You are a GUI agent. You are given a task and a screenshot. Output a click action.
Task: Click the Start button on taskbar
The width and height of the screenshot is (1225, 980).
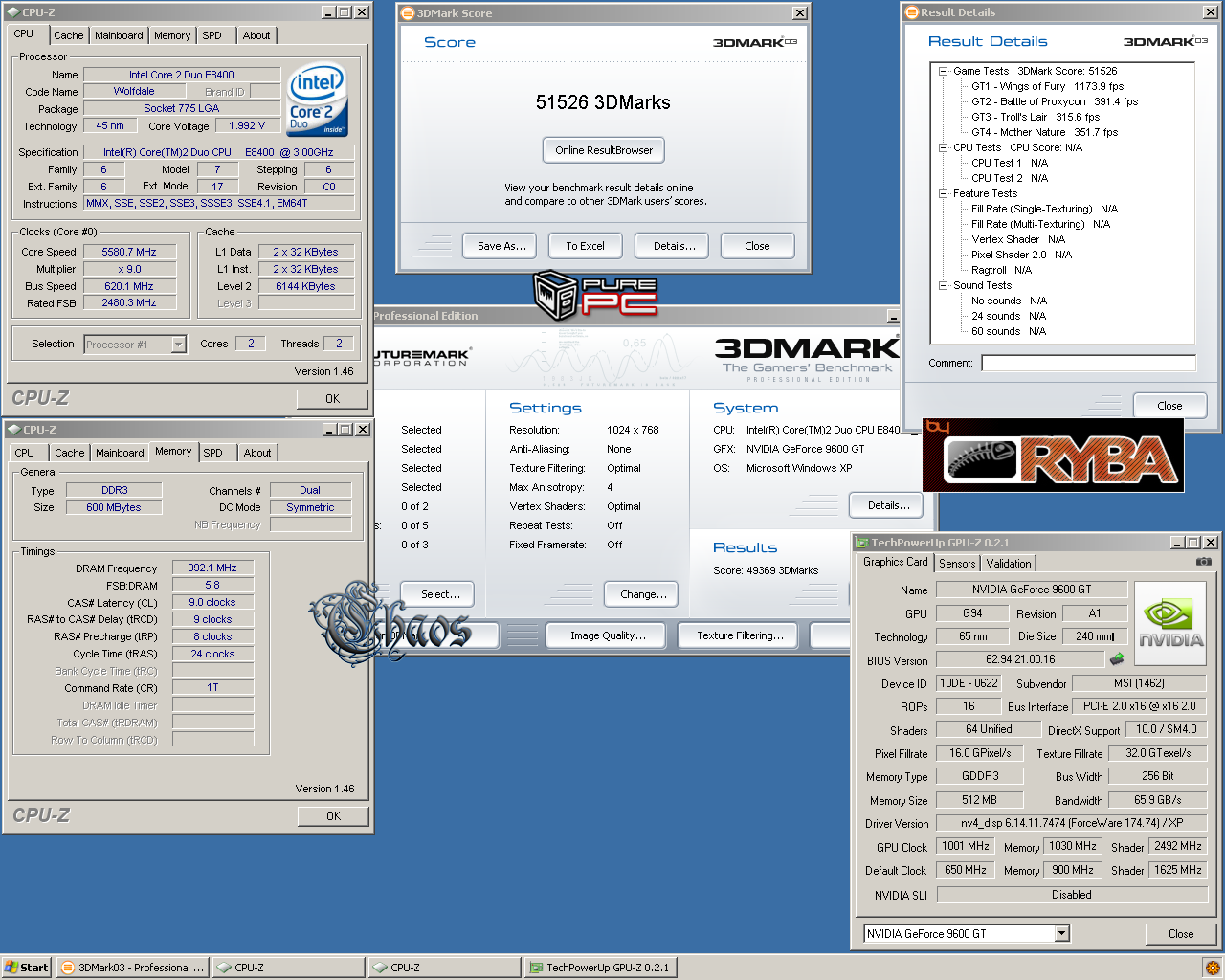(x=26, y=968)
